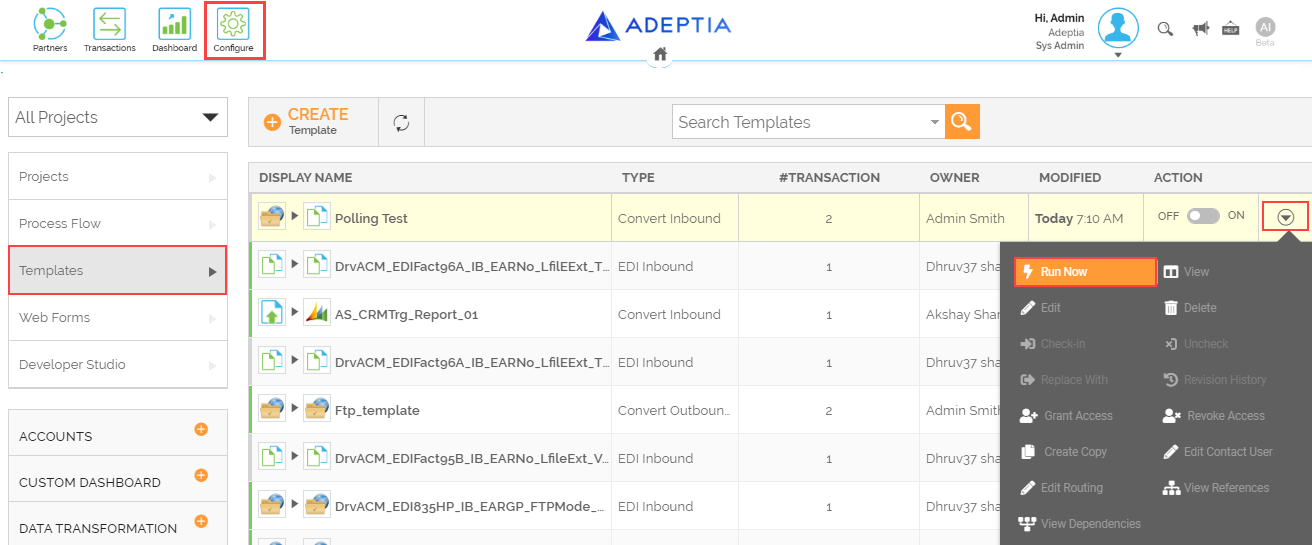This screenshot has width=1312, height=545.
Task: Select Templates in the left sidebar
Action: tap(118, 271)
